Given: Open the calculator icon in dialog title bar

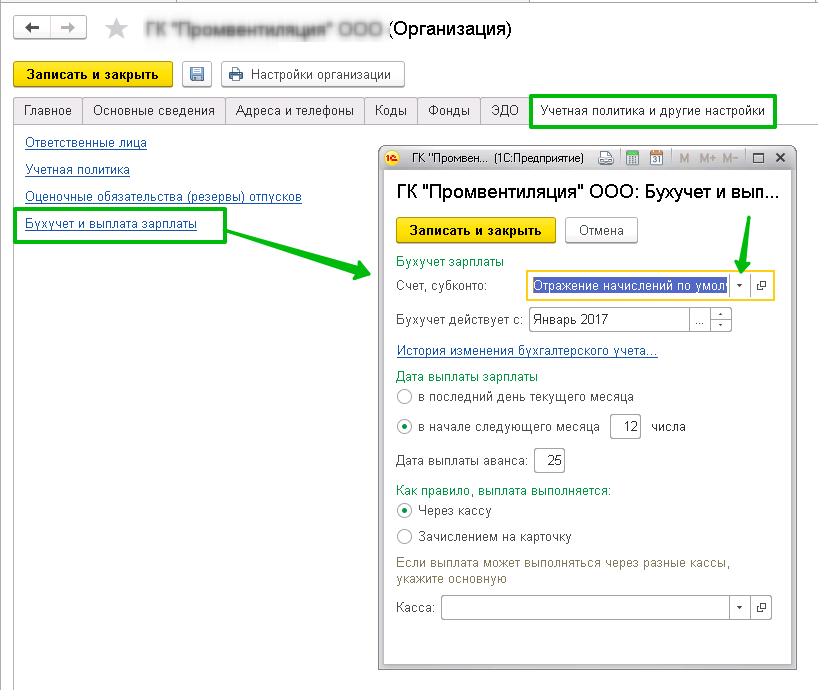Looking at the screenshot, I should [x=632, y=158].
